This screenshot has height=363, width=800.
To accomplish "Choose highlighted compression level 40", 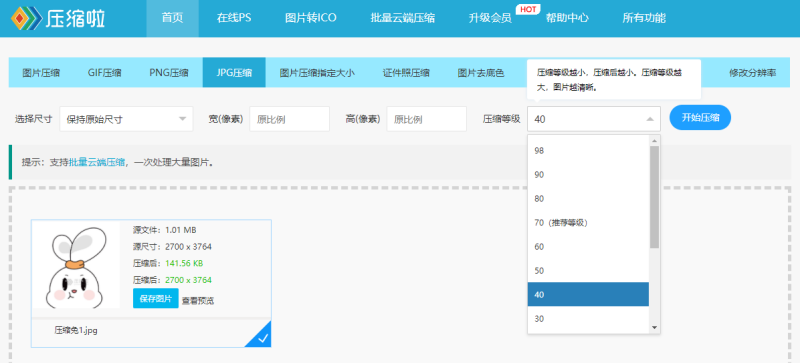I will coord(588,294).
